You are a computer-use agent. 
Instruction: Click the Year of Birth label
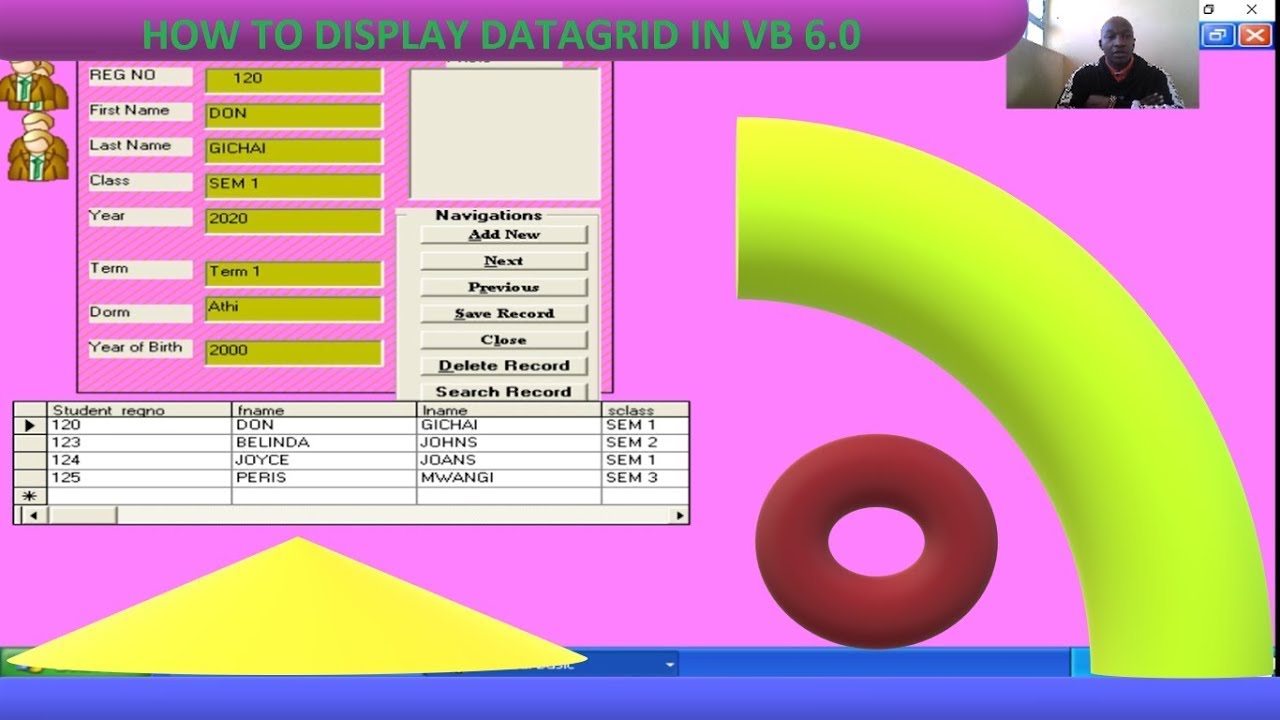[x=140, y=348]
